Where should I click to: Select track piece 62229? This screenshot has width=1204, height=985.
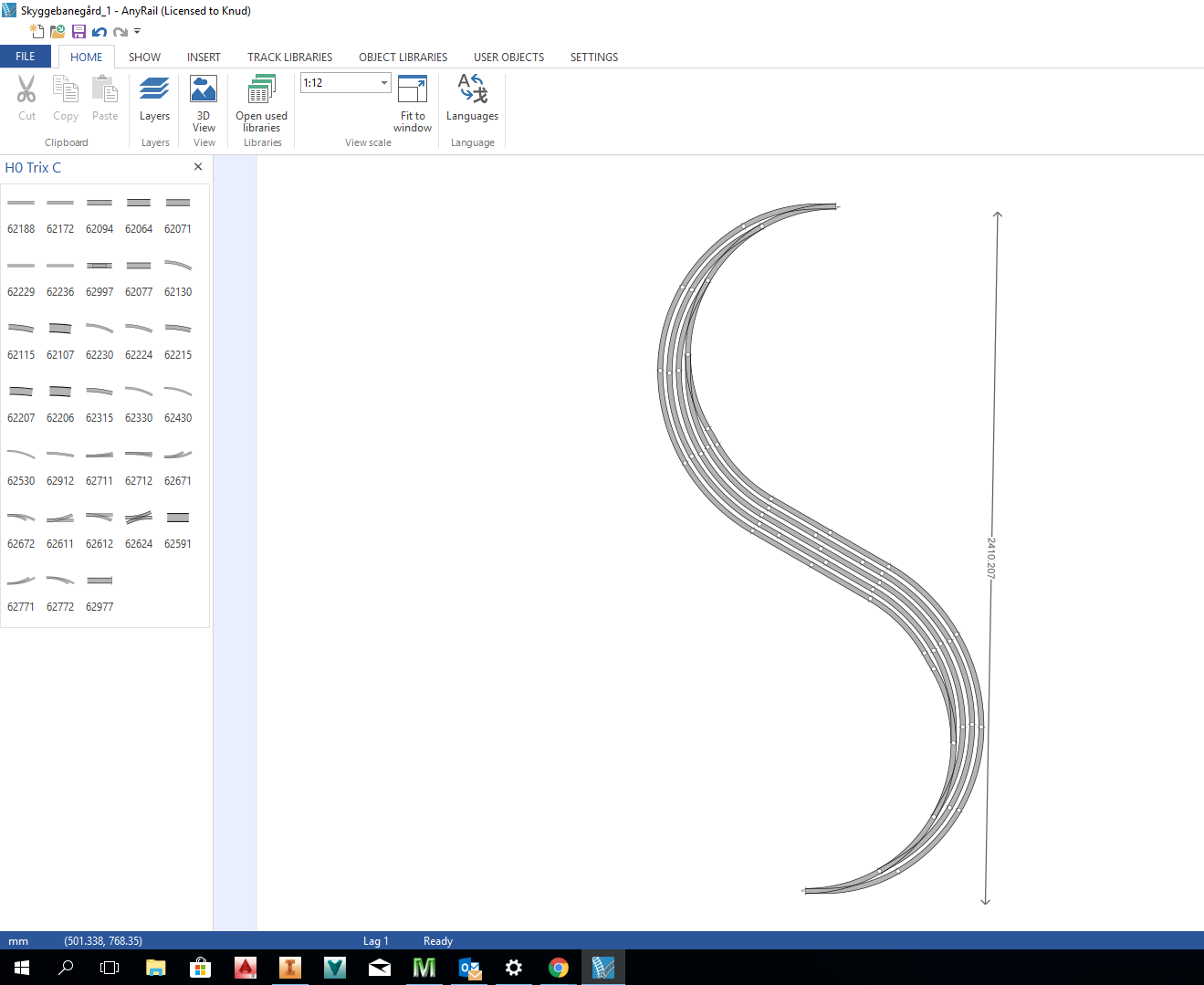(x=21, y=277)
